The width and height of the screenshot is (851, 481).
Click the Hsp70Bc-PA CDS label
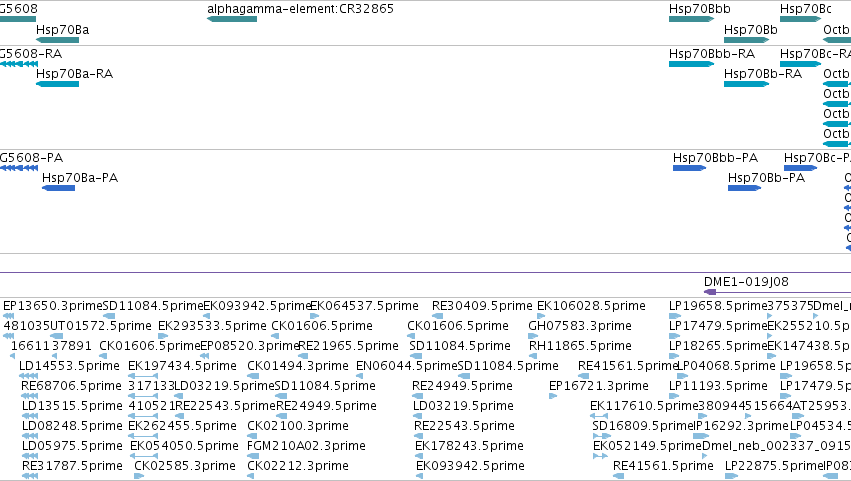pos(817,158)
